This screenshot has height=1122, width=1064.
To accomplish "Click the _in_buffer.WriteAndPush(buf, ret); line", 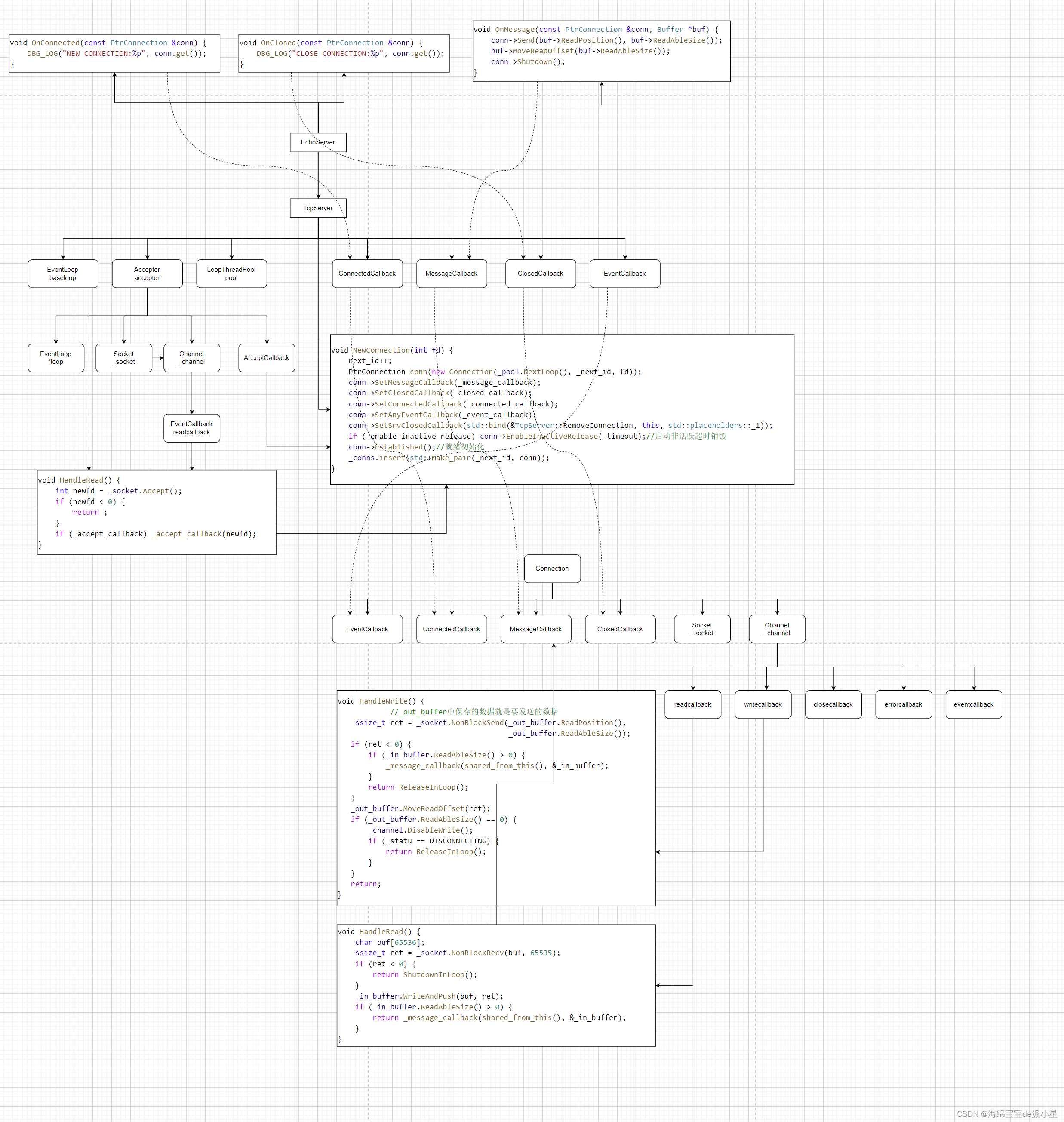I will tap(429, 997).
